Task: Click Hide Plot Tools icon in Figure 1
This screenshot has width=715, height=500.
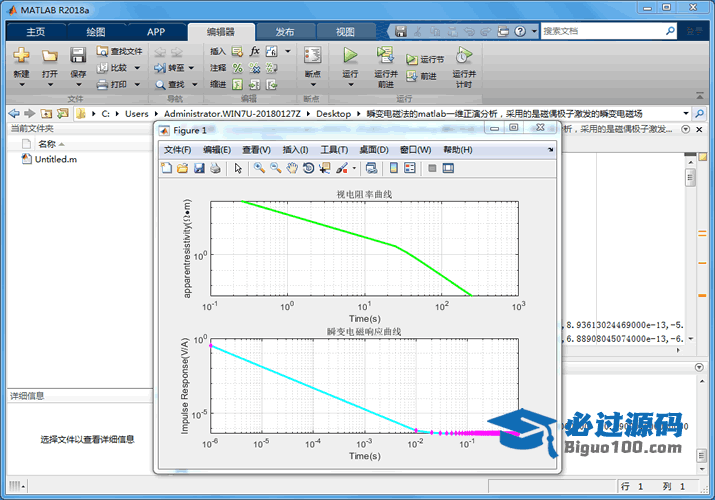Action: point(432,168)
